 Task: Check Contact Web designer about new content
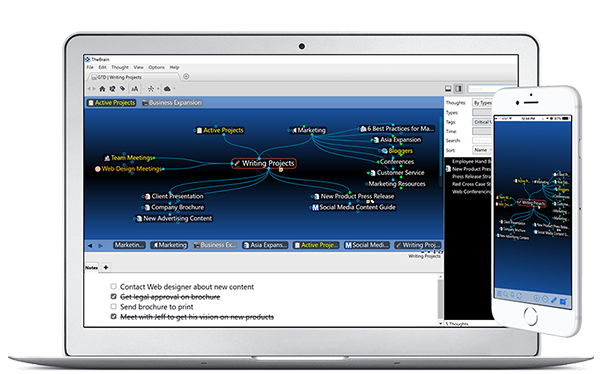coord(113,286)
